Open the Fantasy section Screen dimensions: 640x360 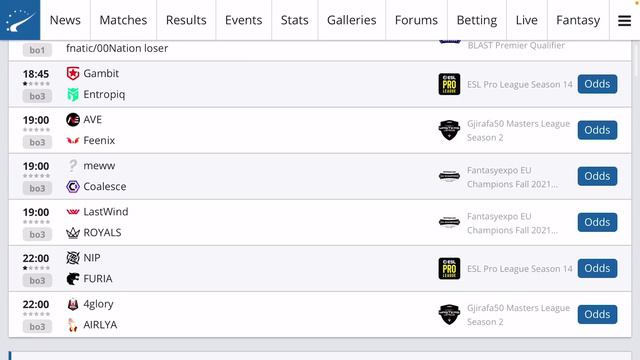(x=578, y=20)
